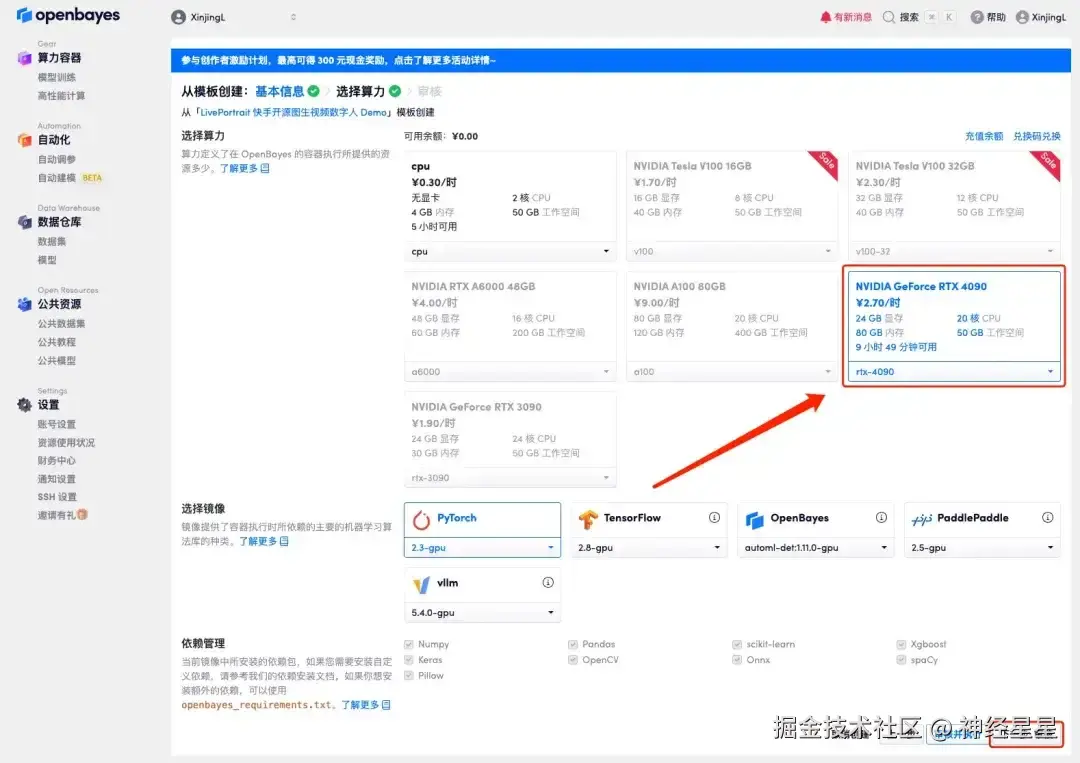Open the 公共资源 section icon
1080x763 pixels.
coord(25,304)
